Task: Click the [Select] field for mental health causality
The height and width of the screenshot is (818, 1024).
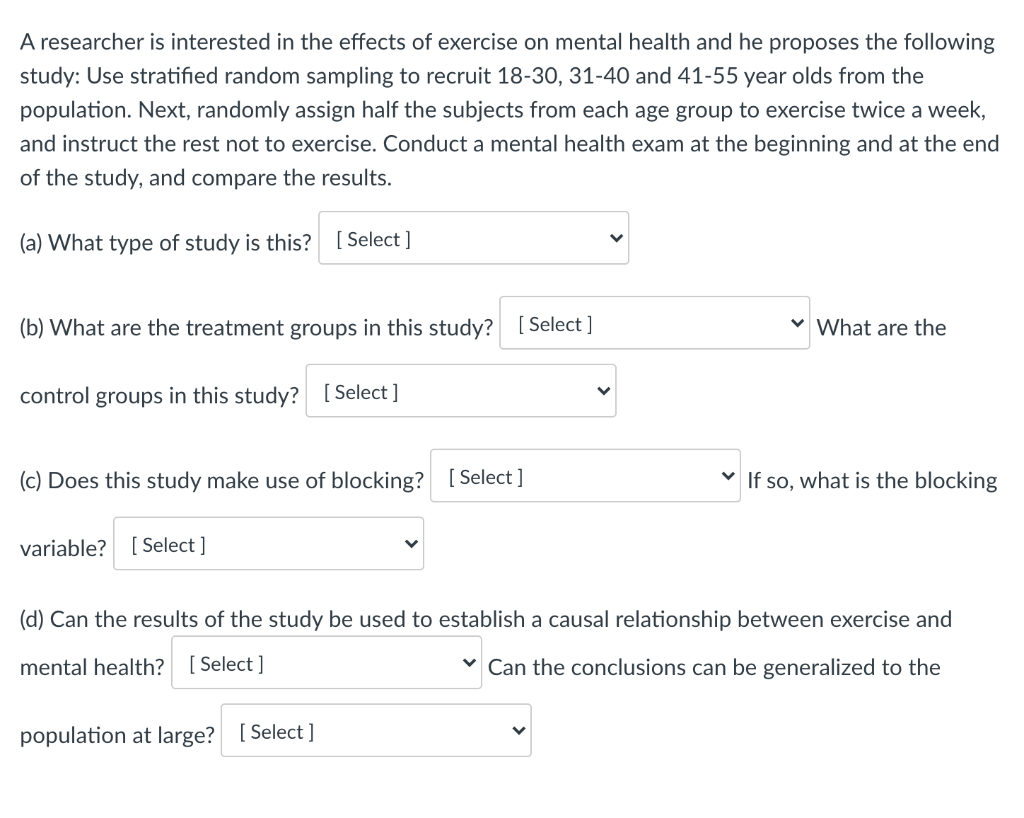Action: [x=223, y=663]
